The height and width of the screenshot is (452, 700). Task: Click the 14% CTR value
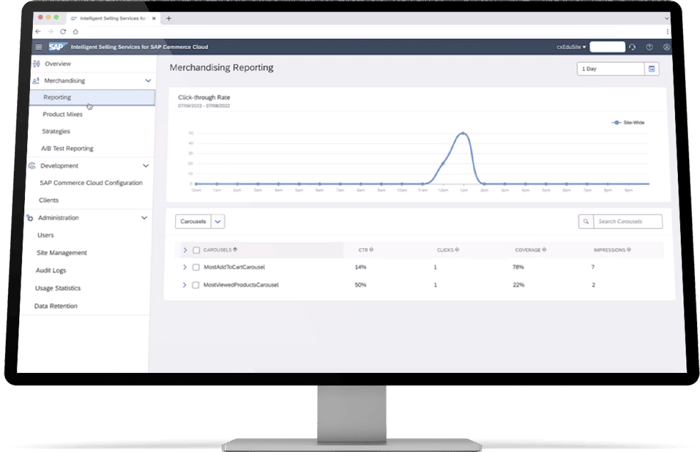pyautogui.click(x=360, y=267)
